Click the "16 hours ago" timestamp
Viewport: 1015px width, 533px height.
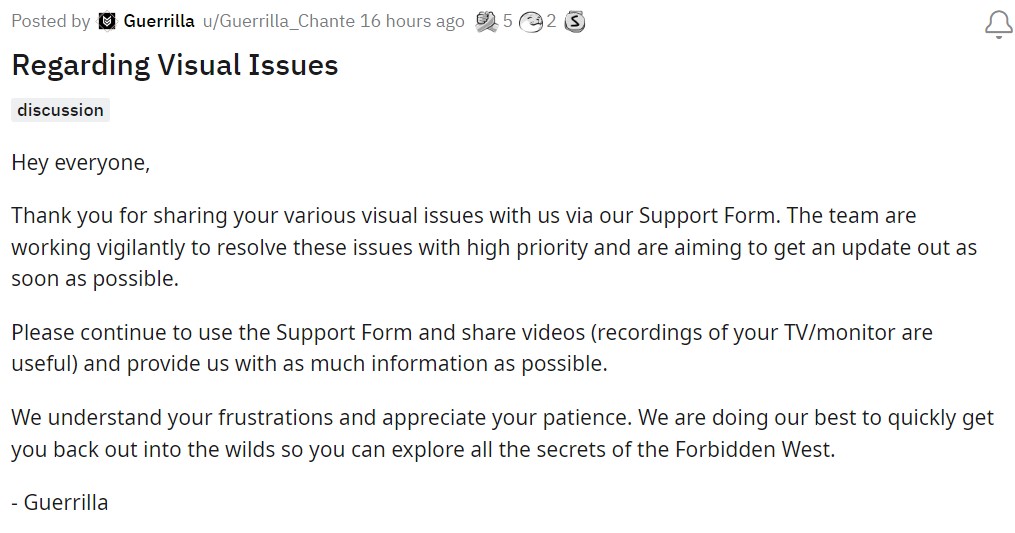[412, 21]
